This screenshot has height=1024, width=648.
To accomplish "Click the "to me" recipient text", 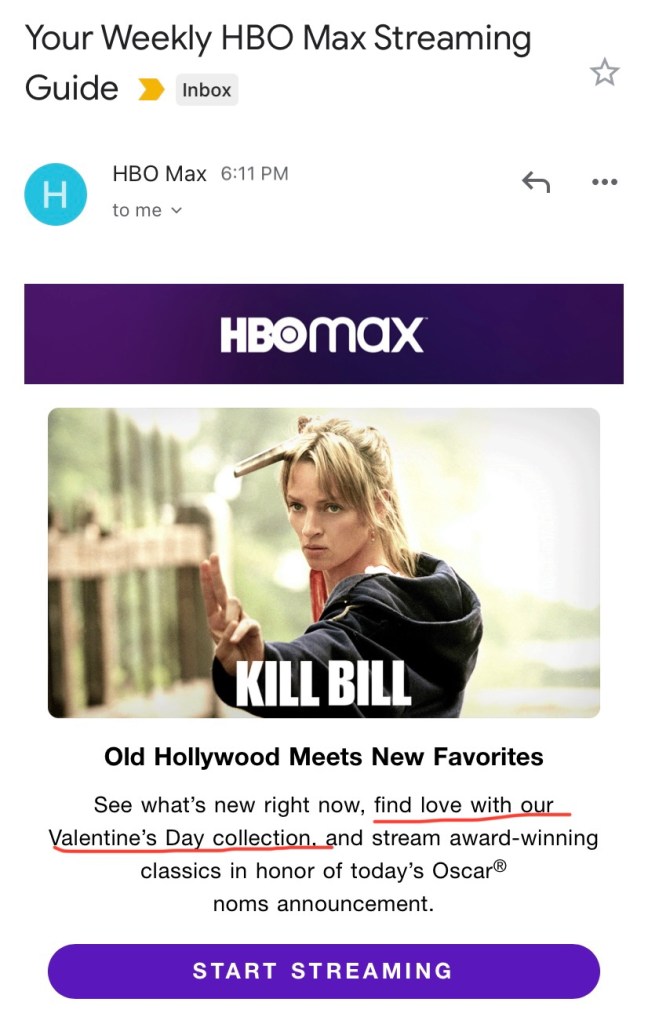I will tap(137, 210).
